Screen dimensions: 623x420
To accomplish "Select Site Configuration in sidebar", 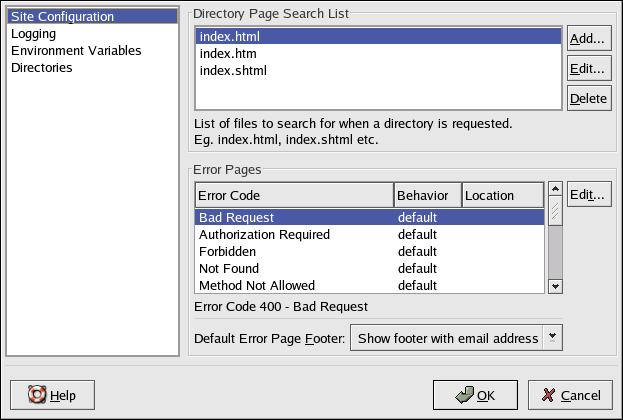I will click(x=62, y=17).
